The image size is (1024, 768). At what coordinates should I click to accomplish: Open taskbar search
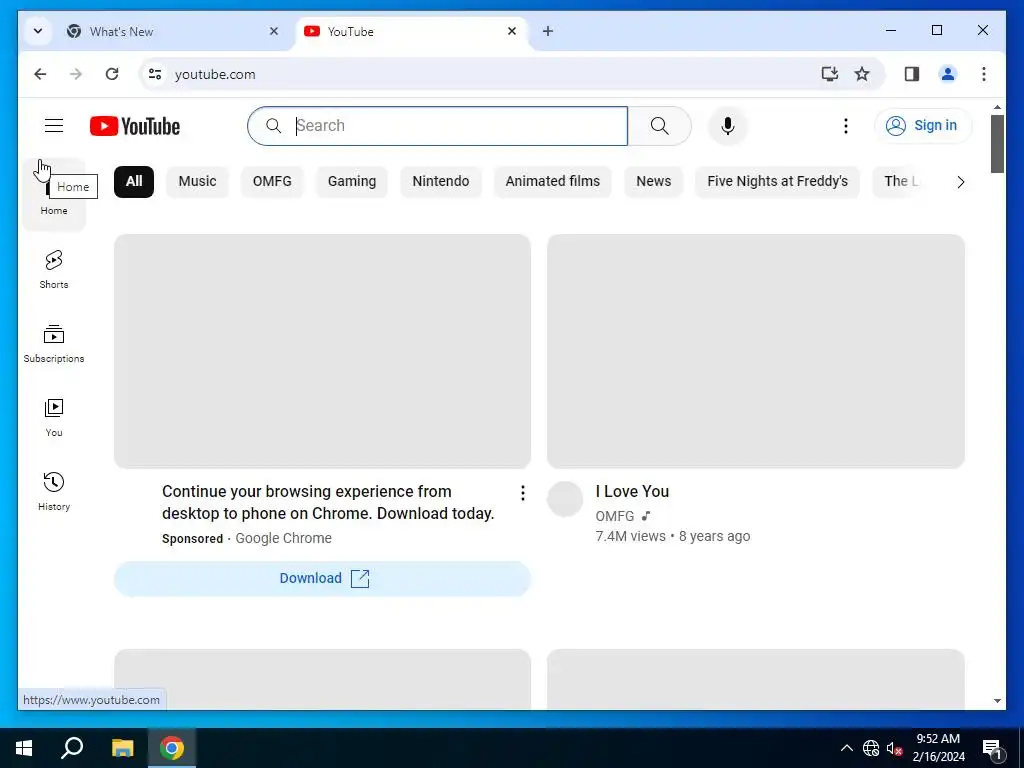pos(72,748)
